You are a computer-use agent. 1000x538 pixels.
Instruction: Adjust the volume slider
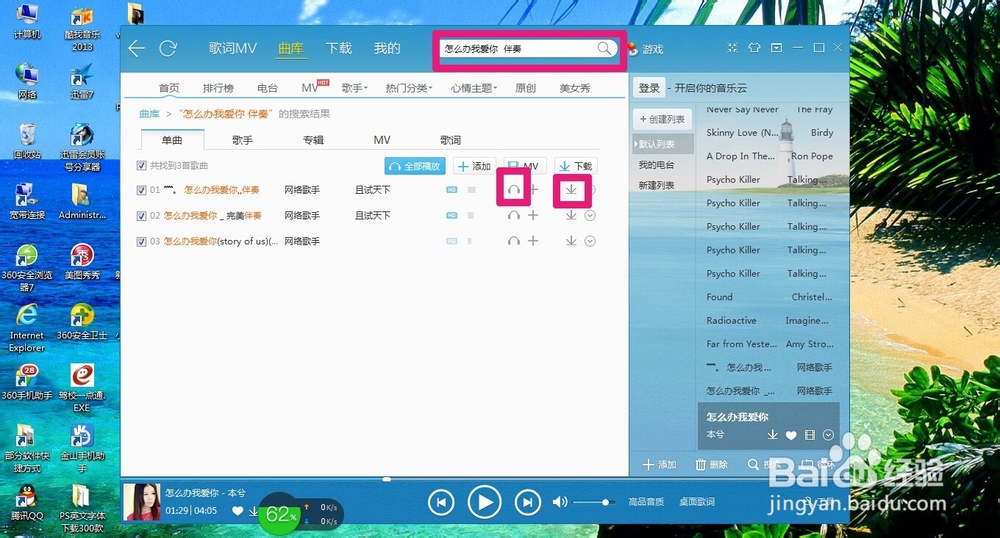tap(593, 502)
